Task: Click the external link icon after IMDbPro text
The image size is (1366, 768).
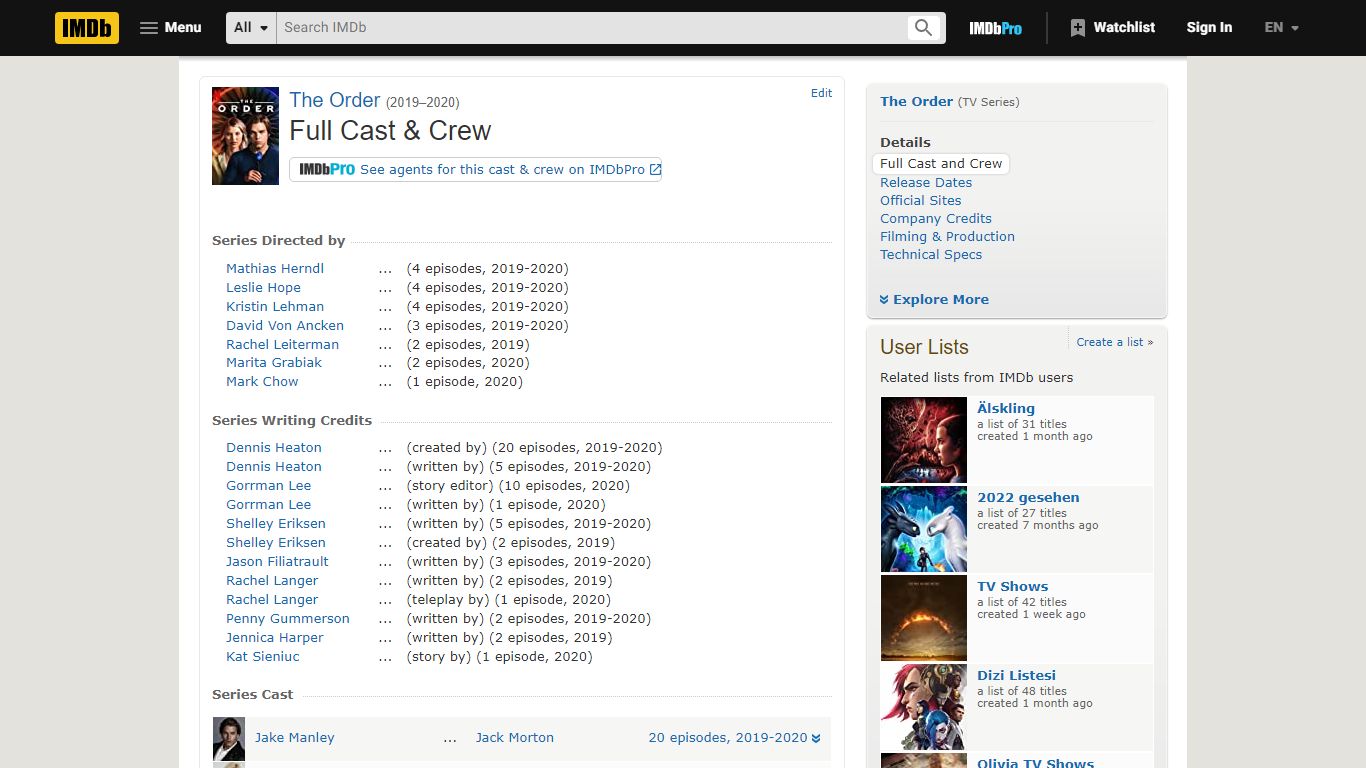Action: pos(655,170)
